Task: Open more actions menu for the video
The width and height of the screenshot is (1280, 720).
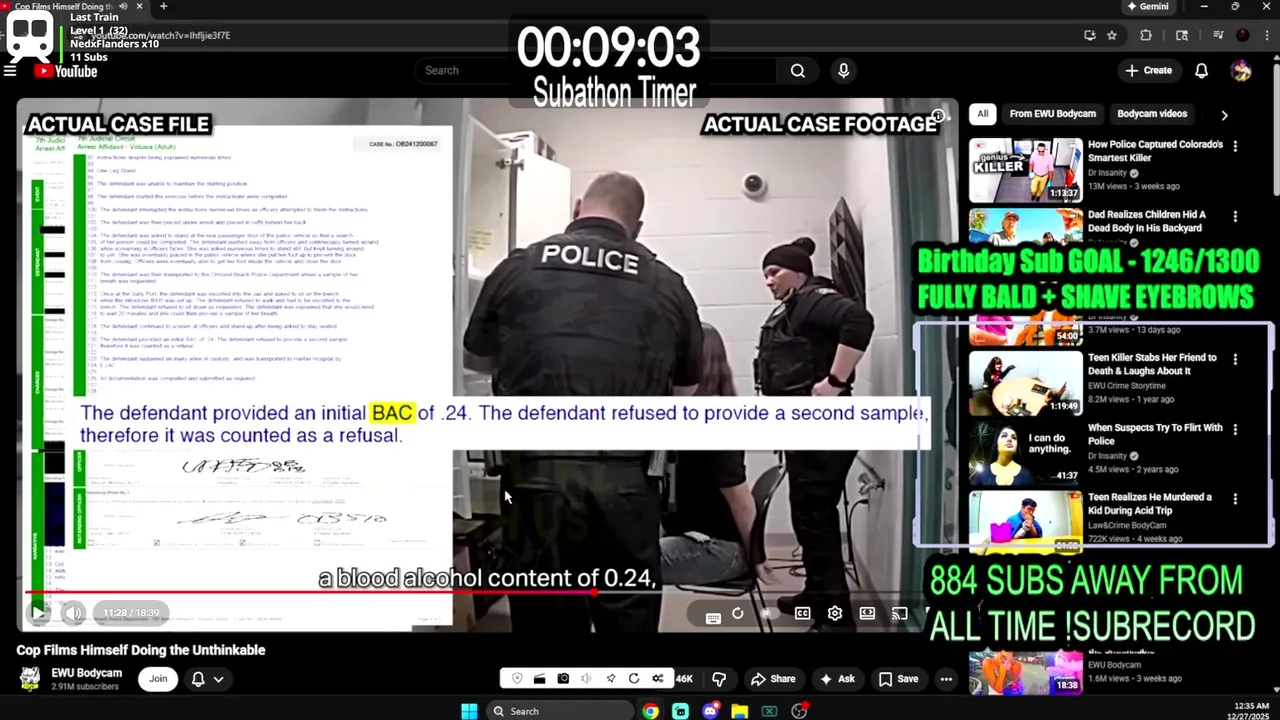Action: click(x=946, y=679)
